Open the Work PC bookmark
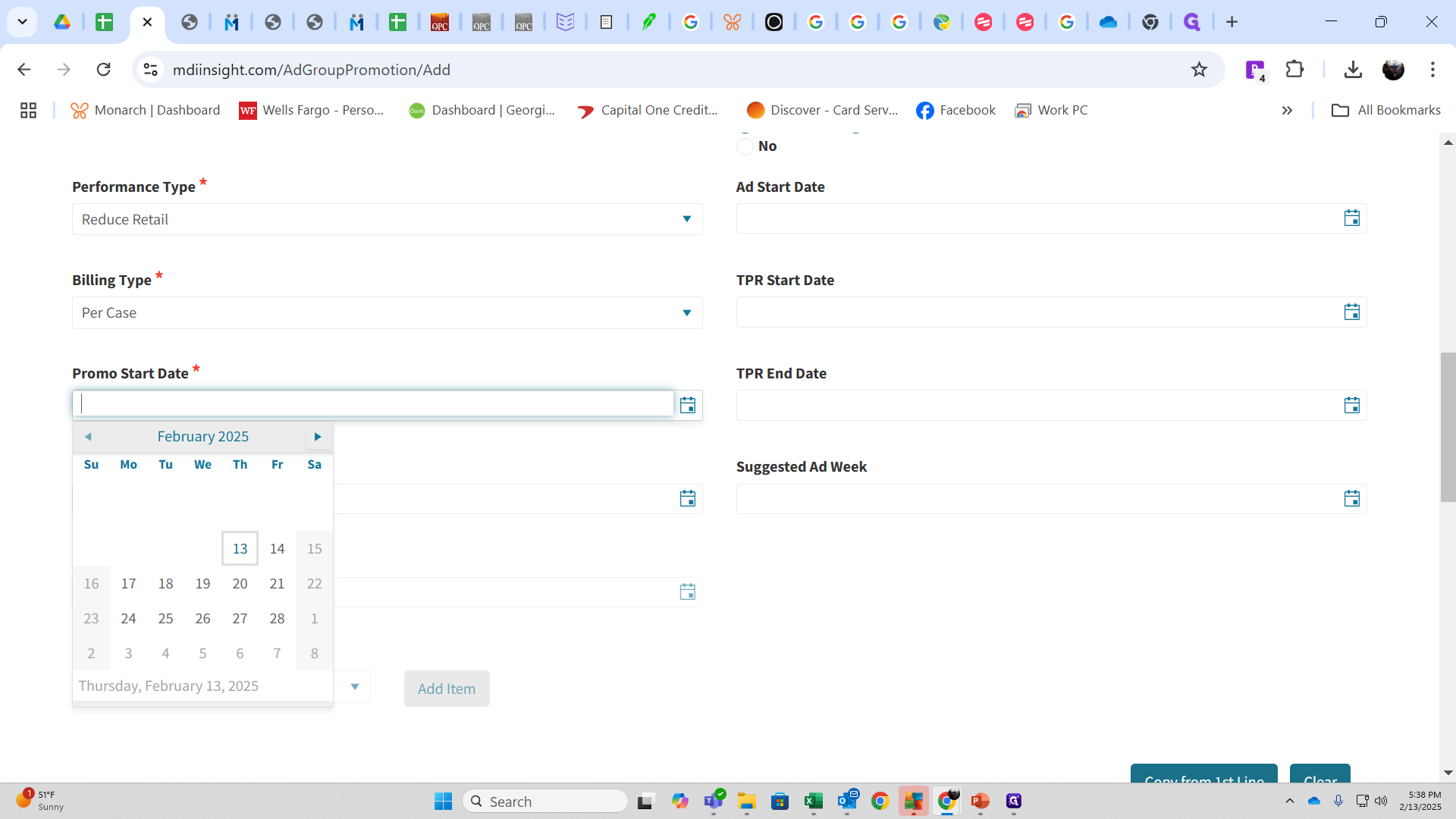1456x819 pixels. [x=1051, y=111]
